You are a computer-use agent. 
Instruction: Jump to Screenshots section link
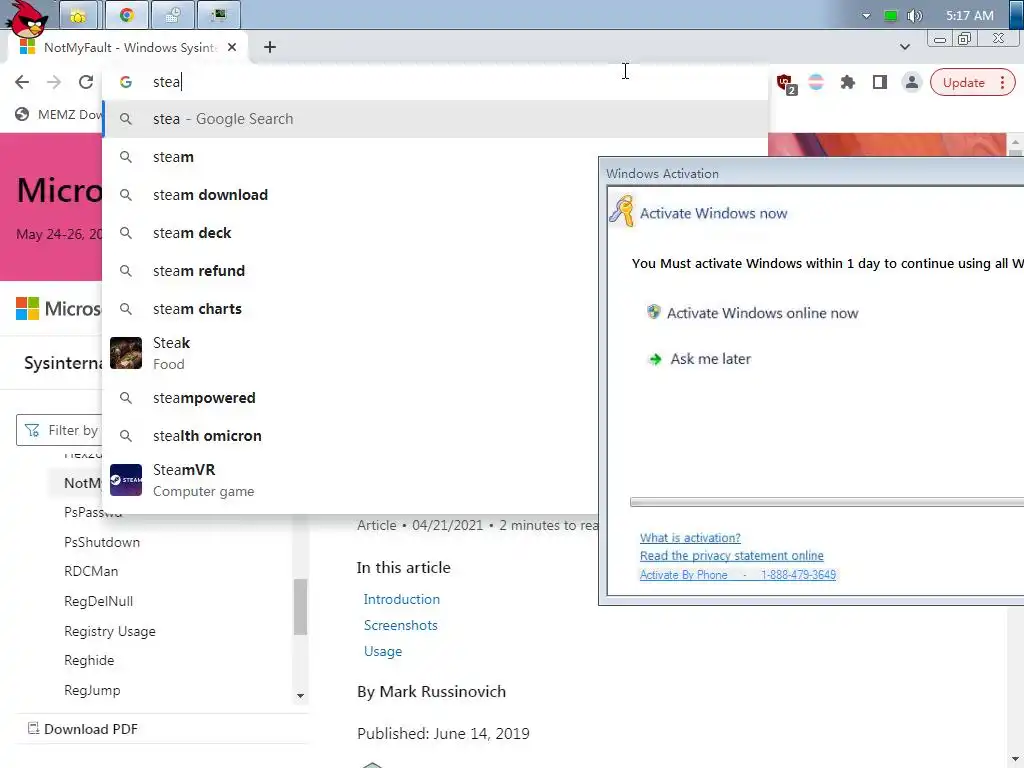400,625
